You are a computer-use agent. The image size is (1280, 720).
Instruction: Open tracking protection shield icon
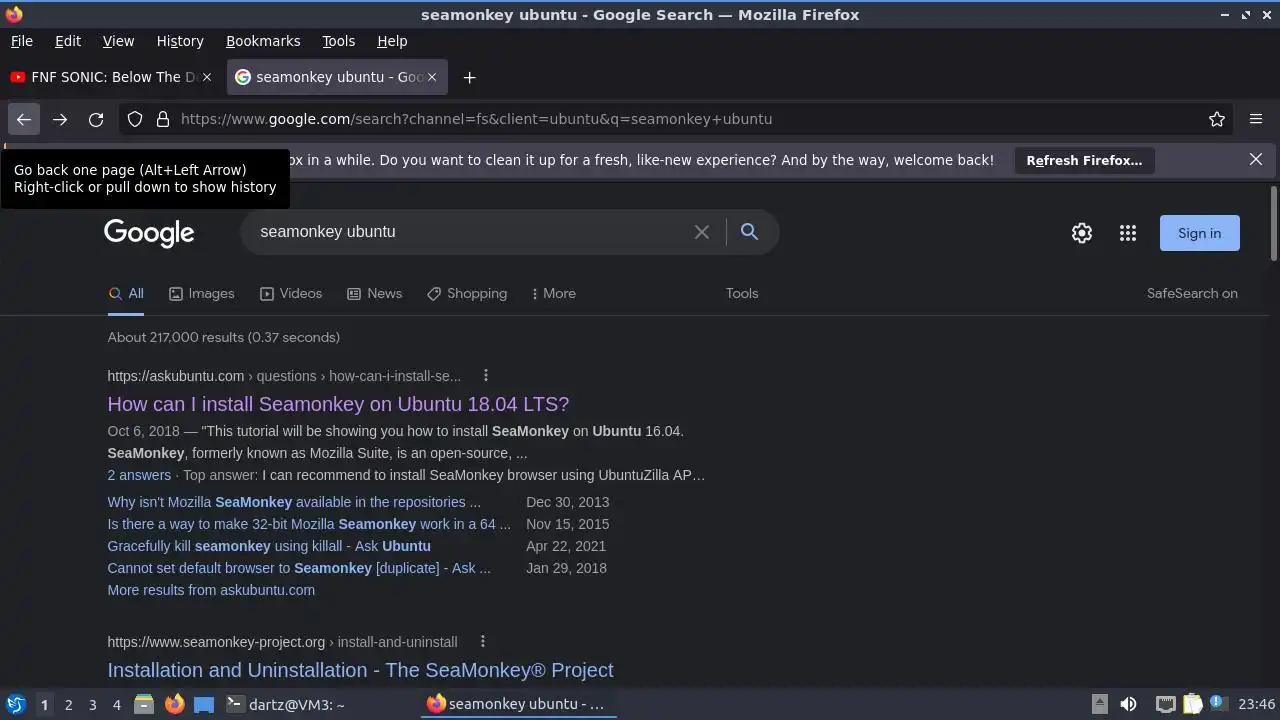(135, 119)
